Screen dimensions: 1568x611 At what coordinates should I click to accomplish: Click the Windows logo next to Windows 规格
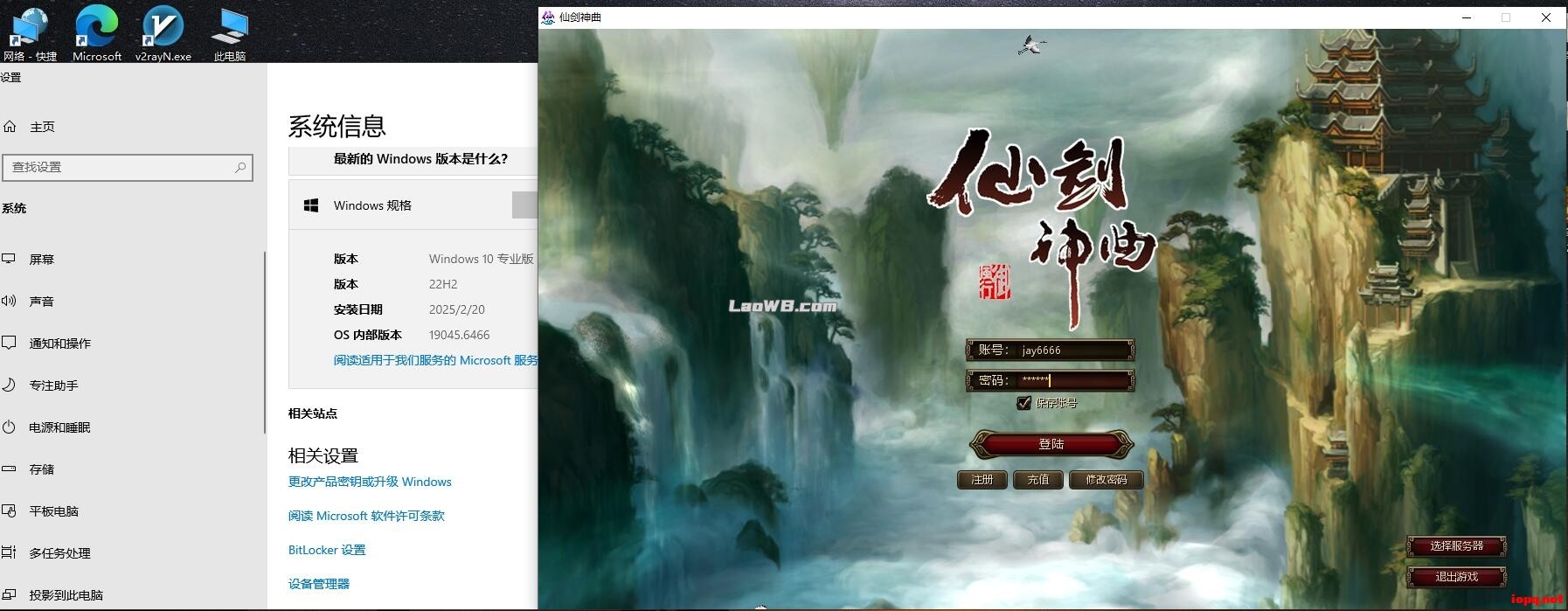310,205
